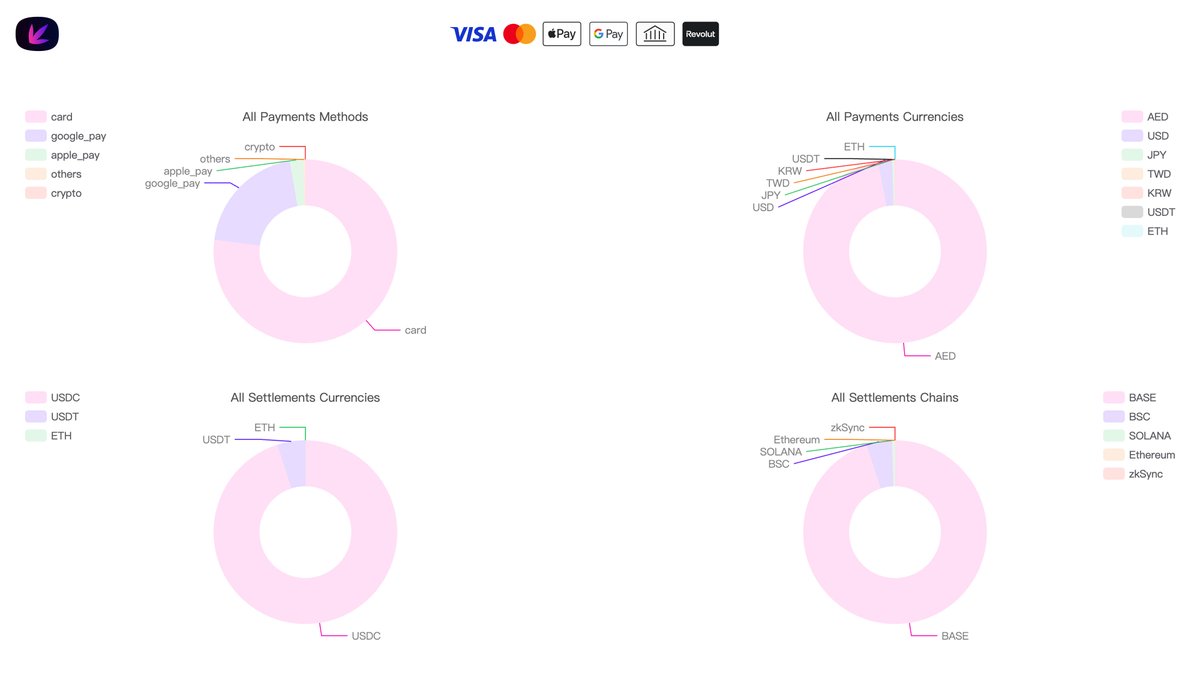
Task: Click the purple BSC slice in Settlements Chains
Action: tap(881, 464)
